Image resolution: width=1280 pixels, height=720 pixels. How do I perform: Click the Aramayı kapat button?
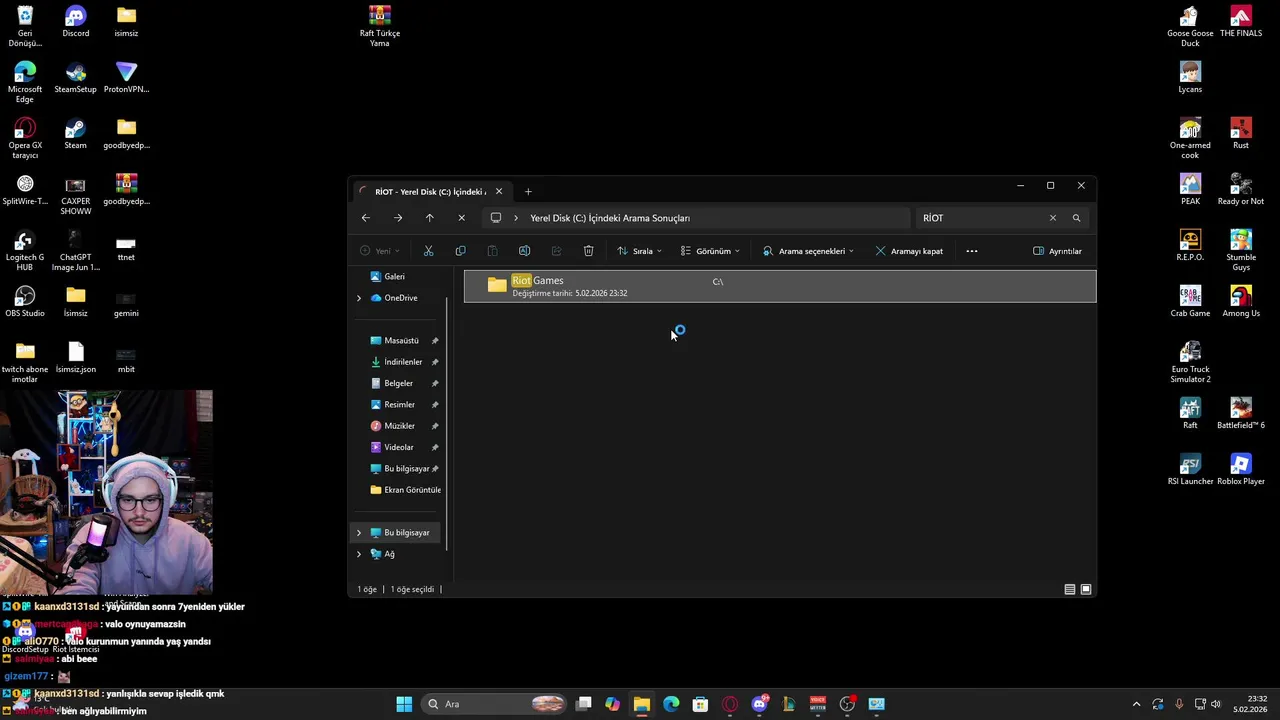pos(909,251)
